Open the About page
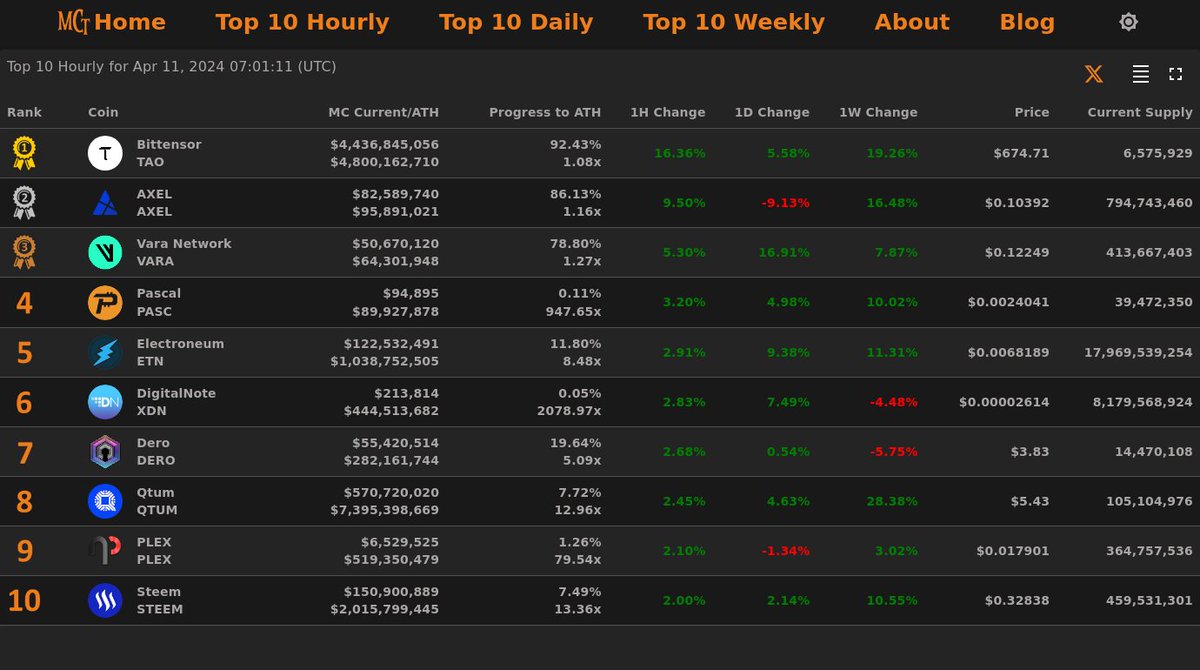Screen dimensions: 1200x670 click(912, 22)
